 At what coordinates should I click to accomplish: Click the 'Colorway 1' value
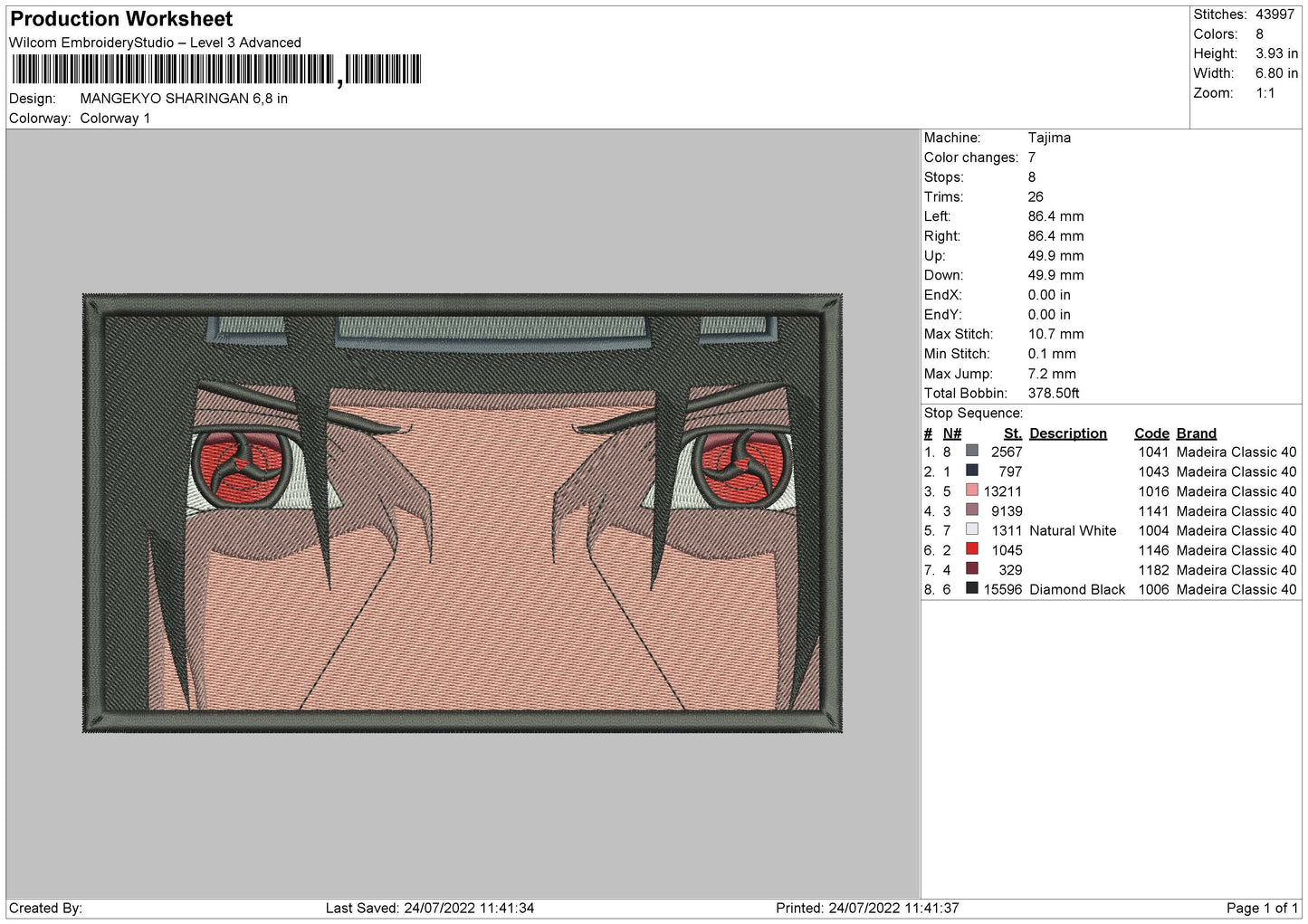tap(115, 119)
